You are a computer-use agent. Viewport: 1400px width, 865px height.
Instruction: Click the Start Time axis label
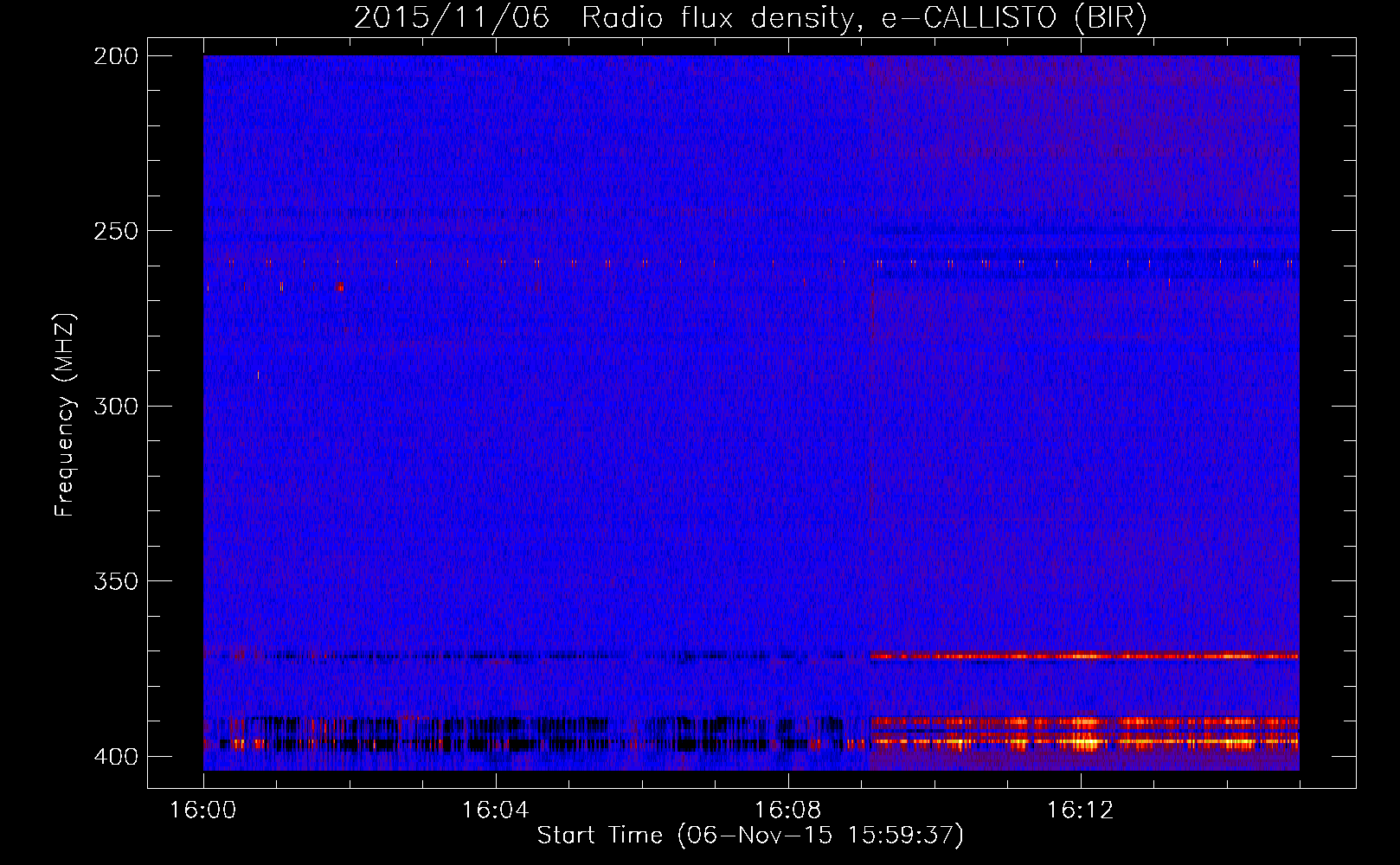[x=750, y=836]
